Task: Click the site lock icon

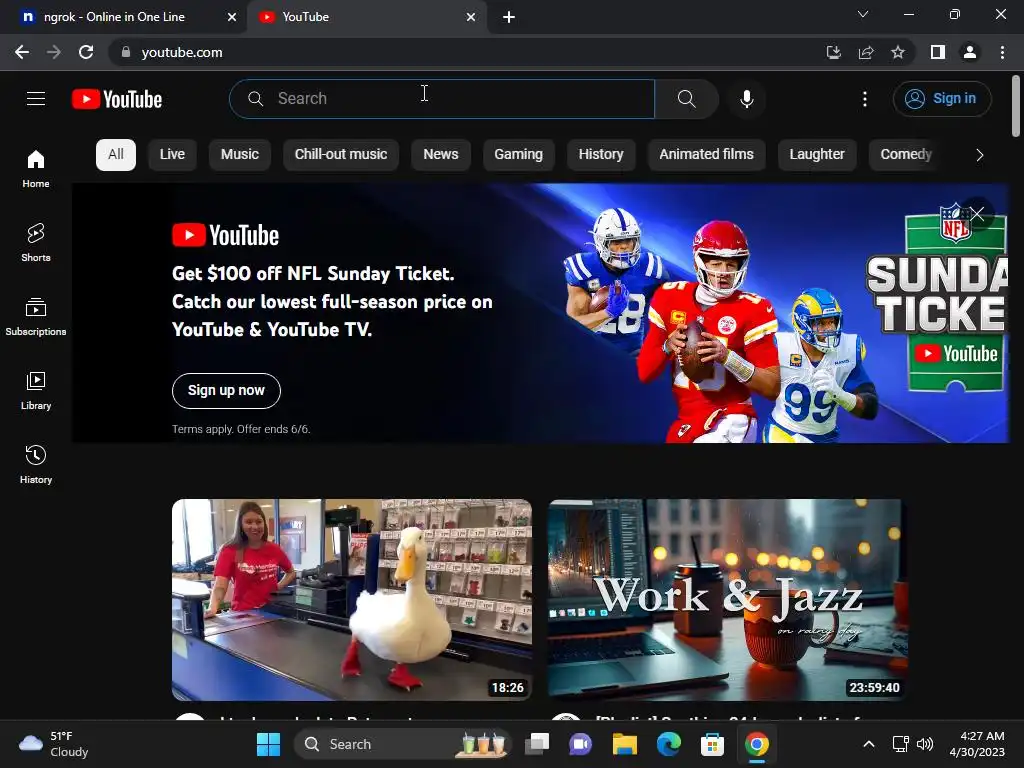Action: coord(126,52)
